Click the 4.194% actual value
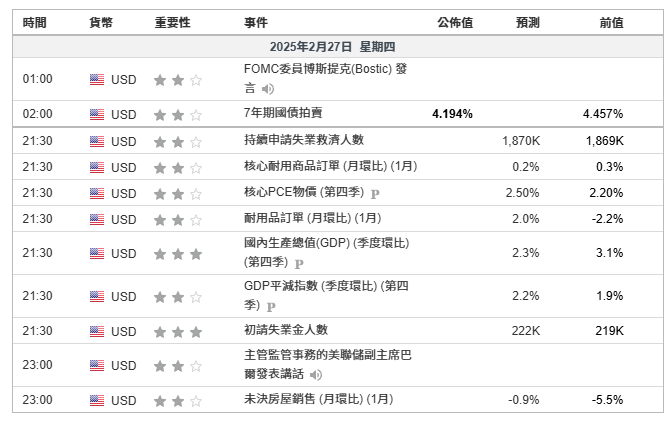This screenshot has width=669, height=422. [x=452, y=114]
